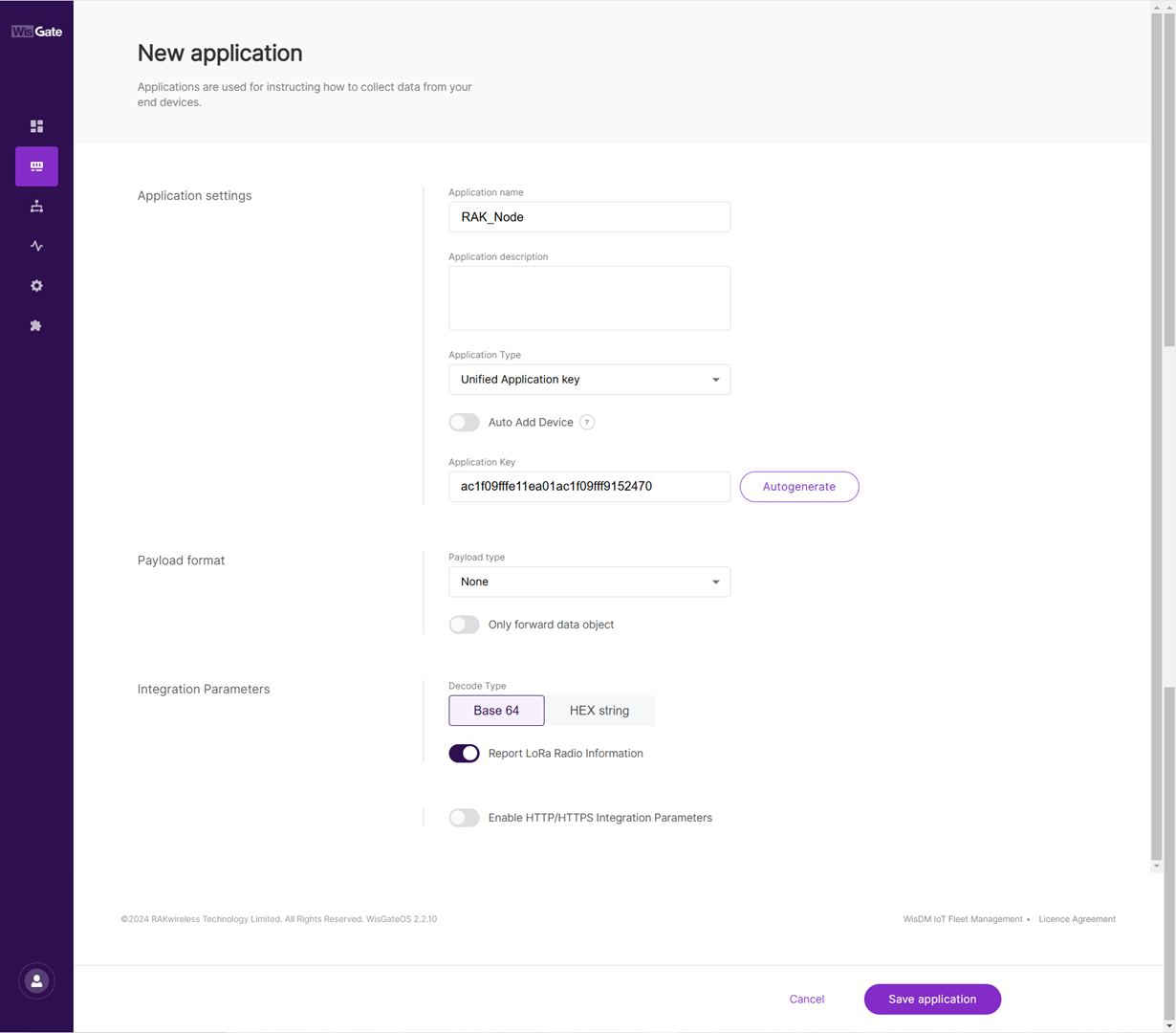The image size is (1176, 1033).
Task: Click the "Payload format" section label
Action: [181, 560]
